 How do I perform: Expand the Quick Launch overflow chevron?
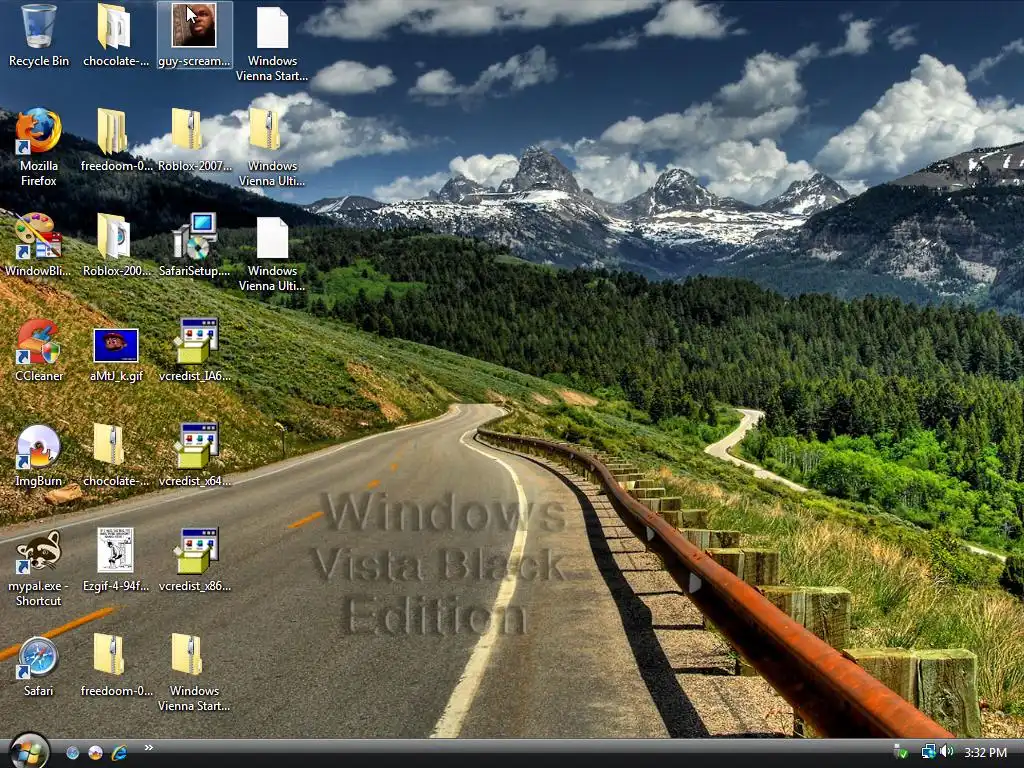149,748
